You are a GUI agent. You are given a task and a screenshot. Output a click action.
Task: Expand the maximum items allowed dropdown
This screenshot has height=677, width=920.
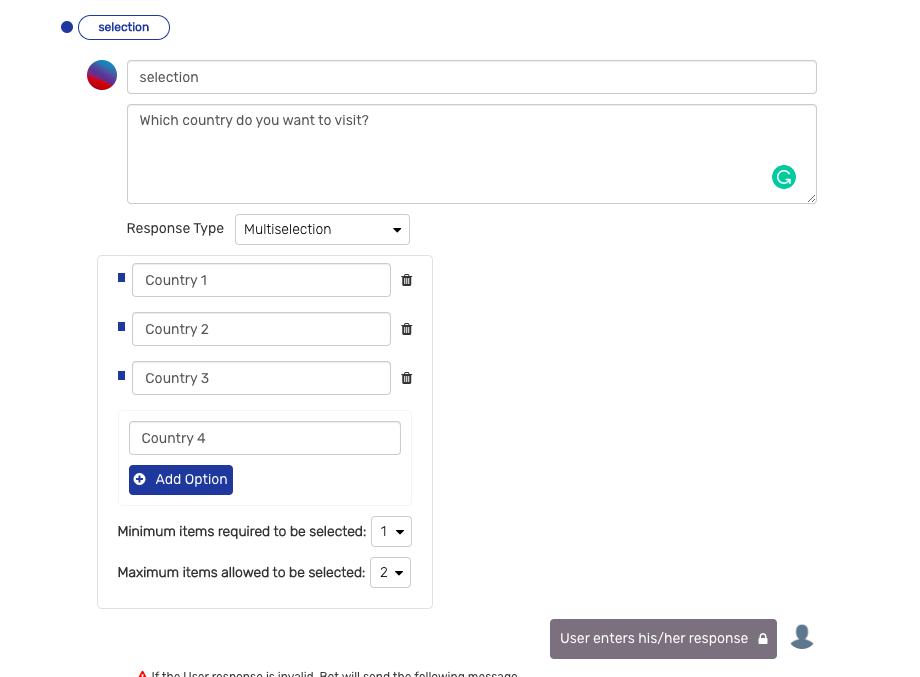(x=390, y=573)
